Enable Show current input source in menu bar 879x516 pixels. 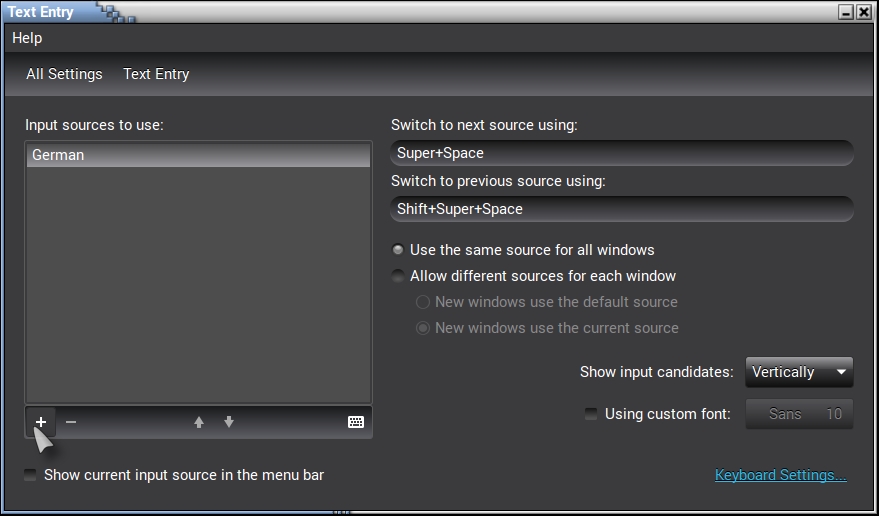31,475
